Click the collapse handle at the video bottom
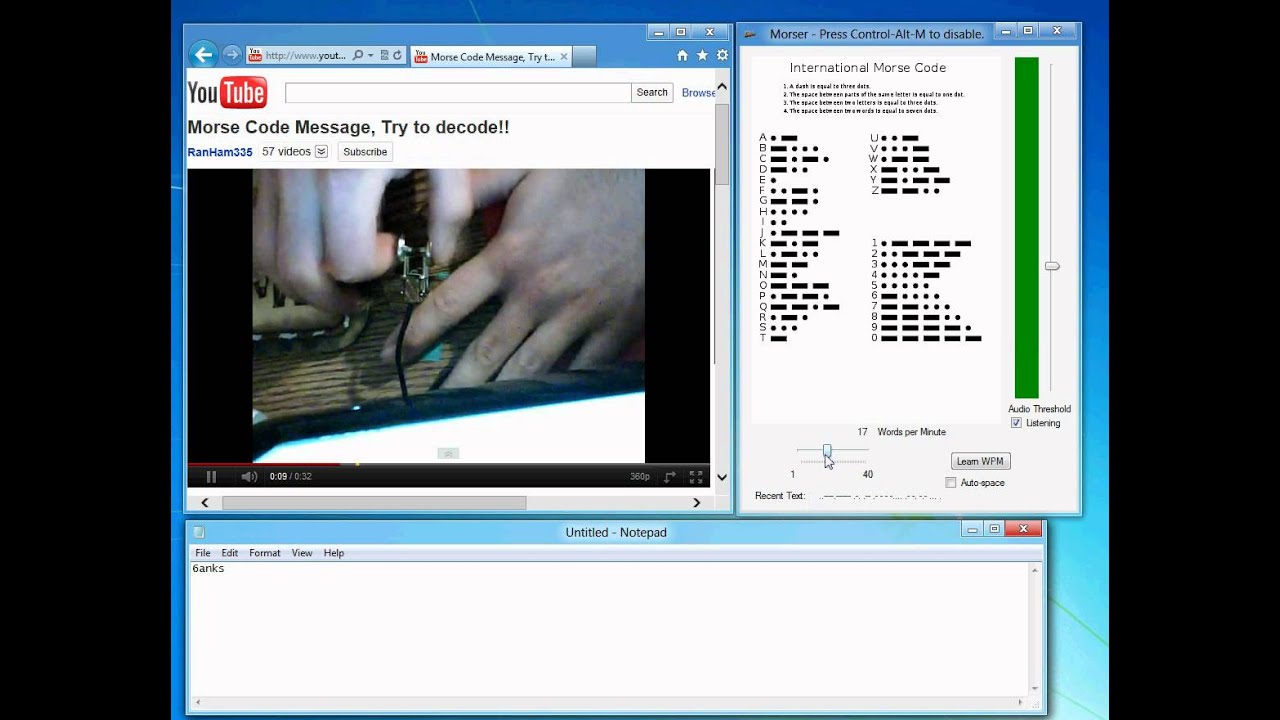 (x=448, y=454)
